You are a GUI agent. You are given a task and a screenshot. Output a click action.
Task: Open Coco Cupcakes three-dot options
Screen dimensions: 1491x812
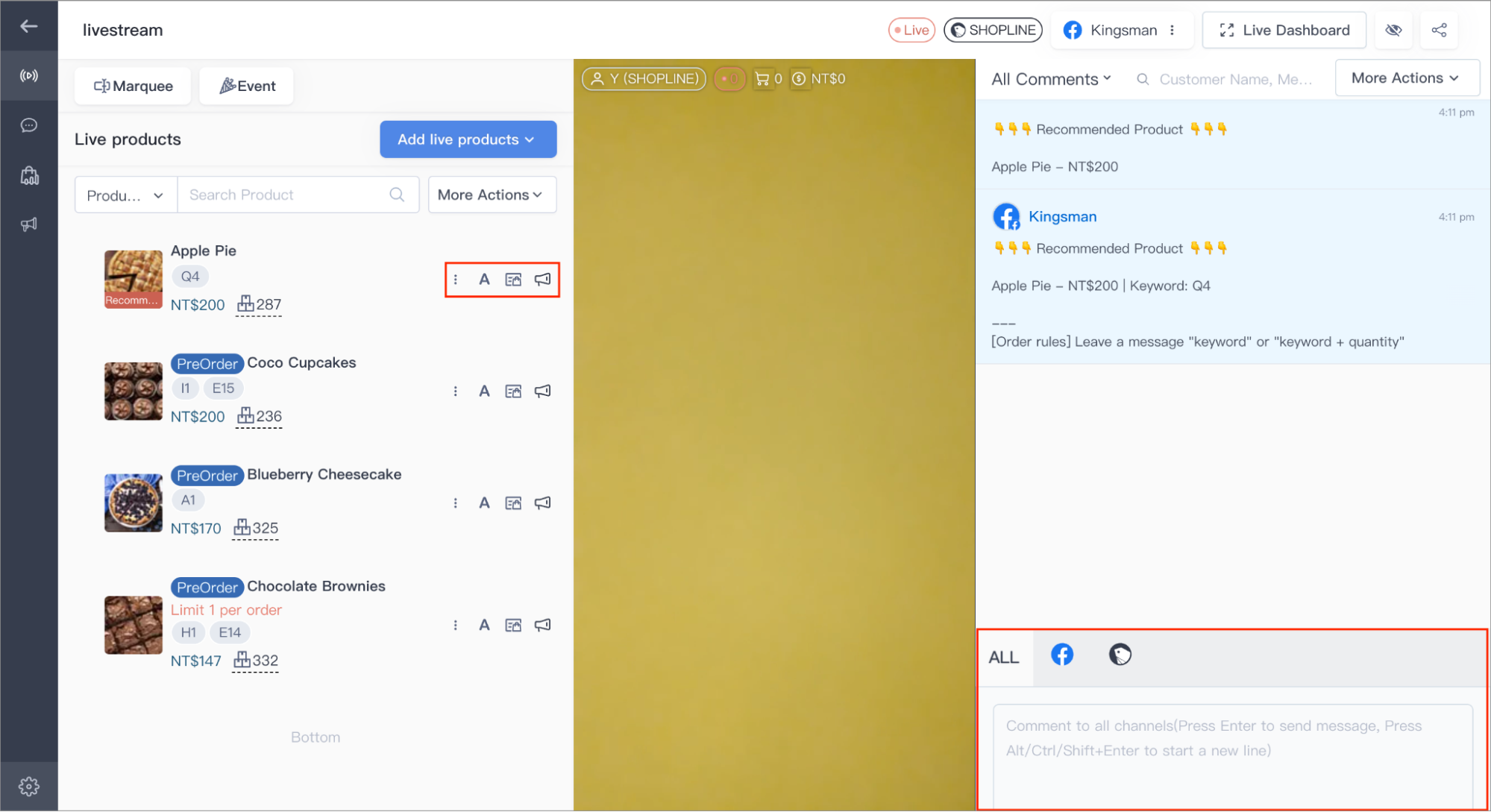click(456, 391)
